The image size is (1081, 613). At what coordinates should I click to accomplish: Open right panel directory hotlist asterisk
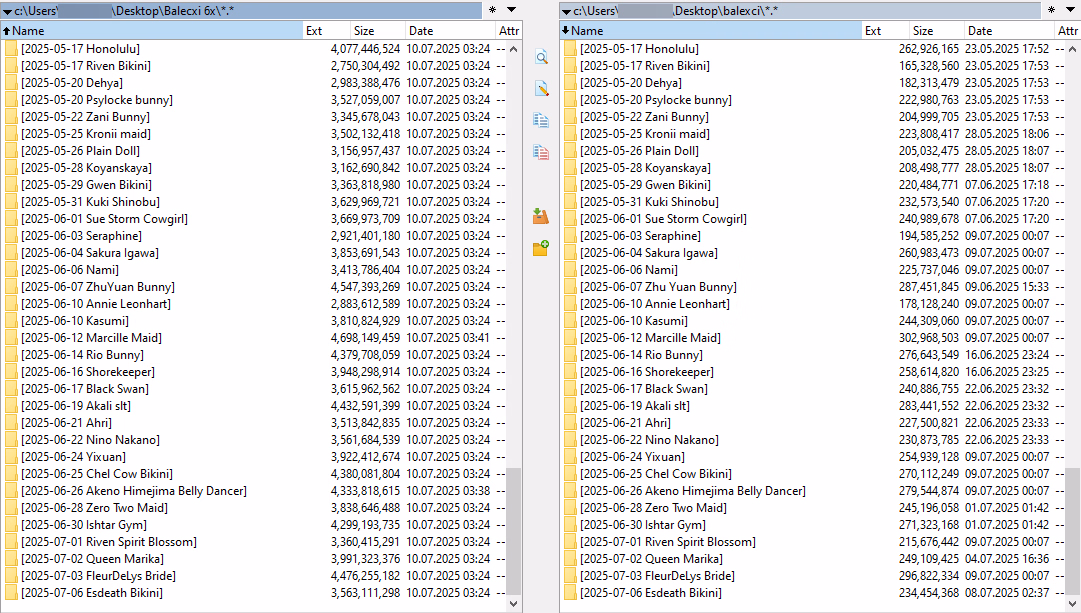click(1051, 10)
